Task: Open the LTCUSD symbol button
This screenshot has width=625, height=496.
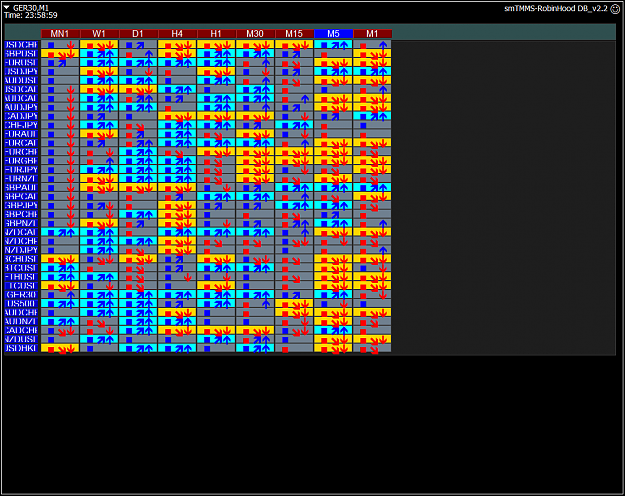Action: coord(22,286)
